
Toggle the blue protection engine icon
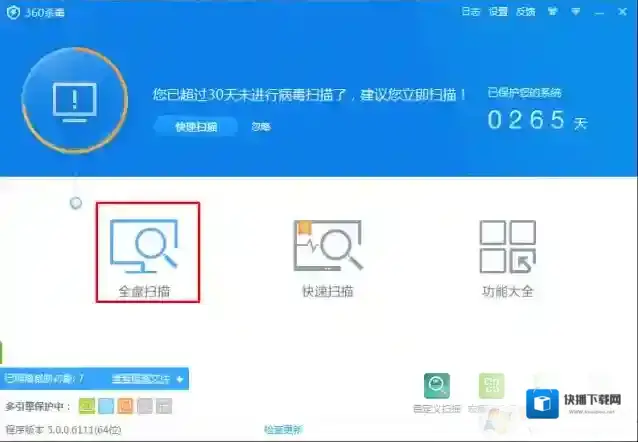(x=106, y=406)
